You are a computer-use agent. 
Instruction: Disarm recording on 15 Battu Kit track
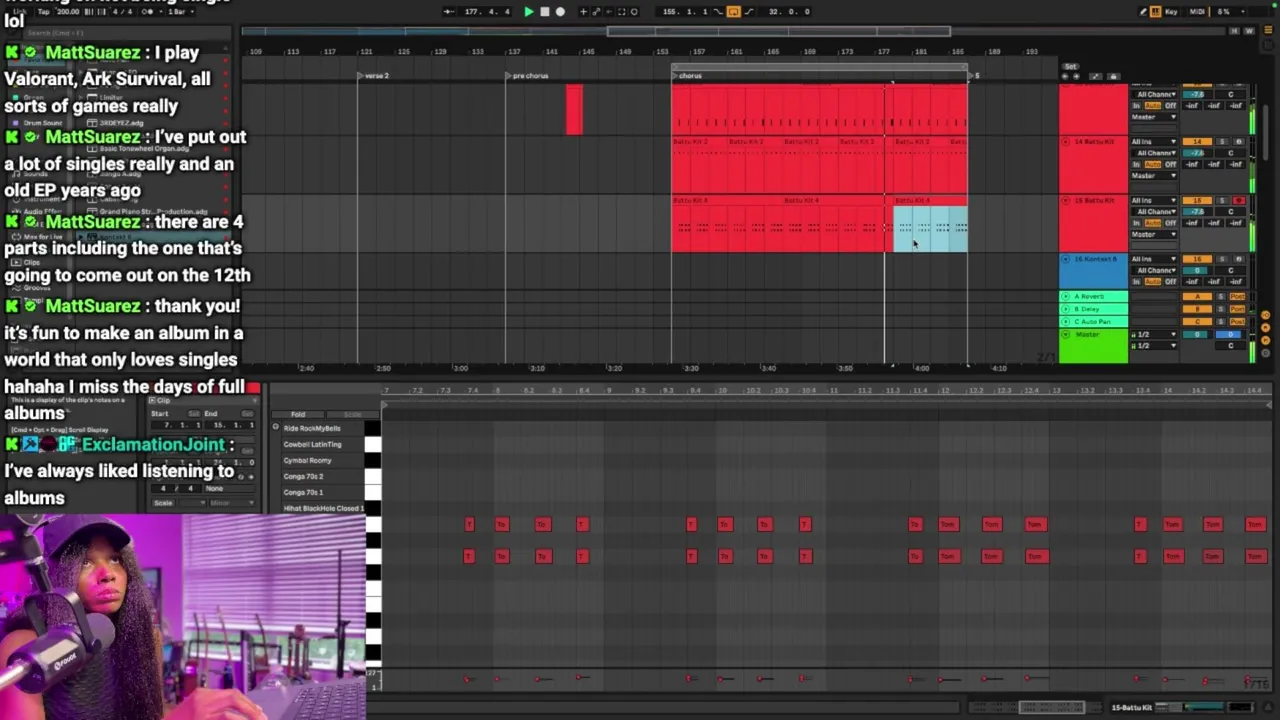pos(1238,201)
